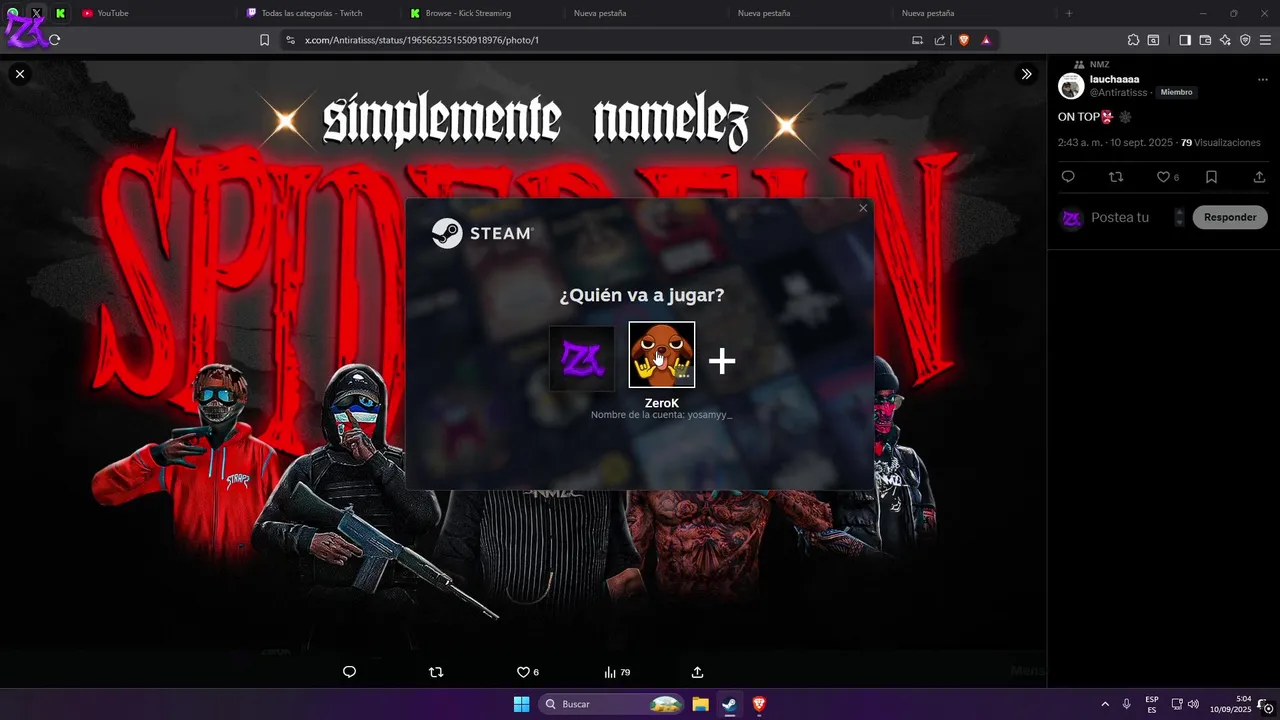Close the X photo viewer
Screen dimensions: 1280x720
(x=20, y=74)
